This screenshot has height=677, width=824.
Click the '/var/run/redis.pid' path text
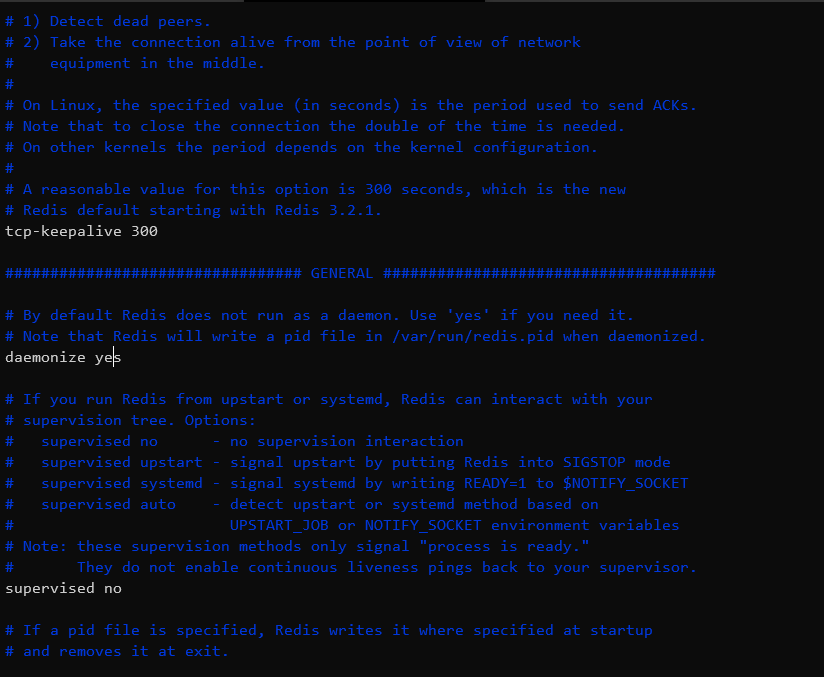tap(473, 336)
